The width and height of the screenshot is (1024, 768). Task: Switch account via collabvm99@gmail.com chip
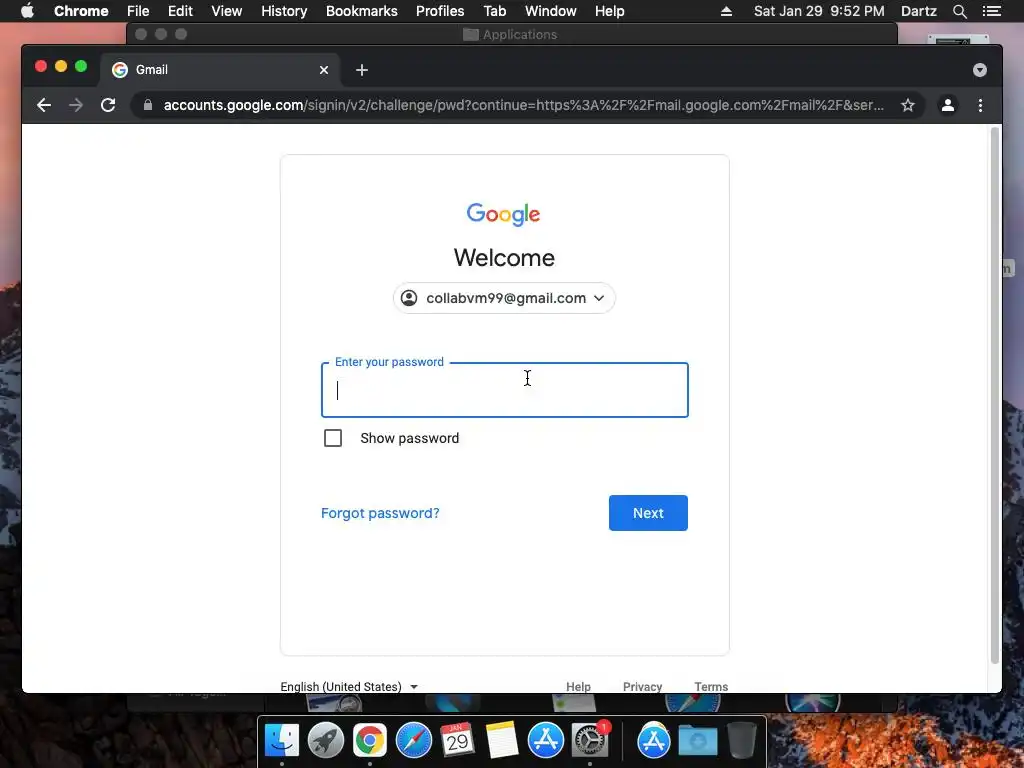click(x=504, y=298)
